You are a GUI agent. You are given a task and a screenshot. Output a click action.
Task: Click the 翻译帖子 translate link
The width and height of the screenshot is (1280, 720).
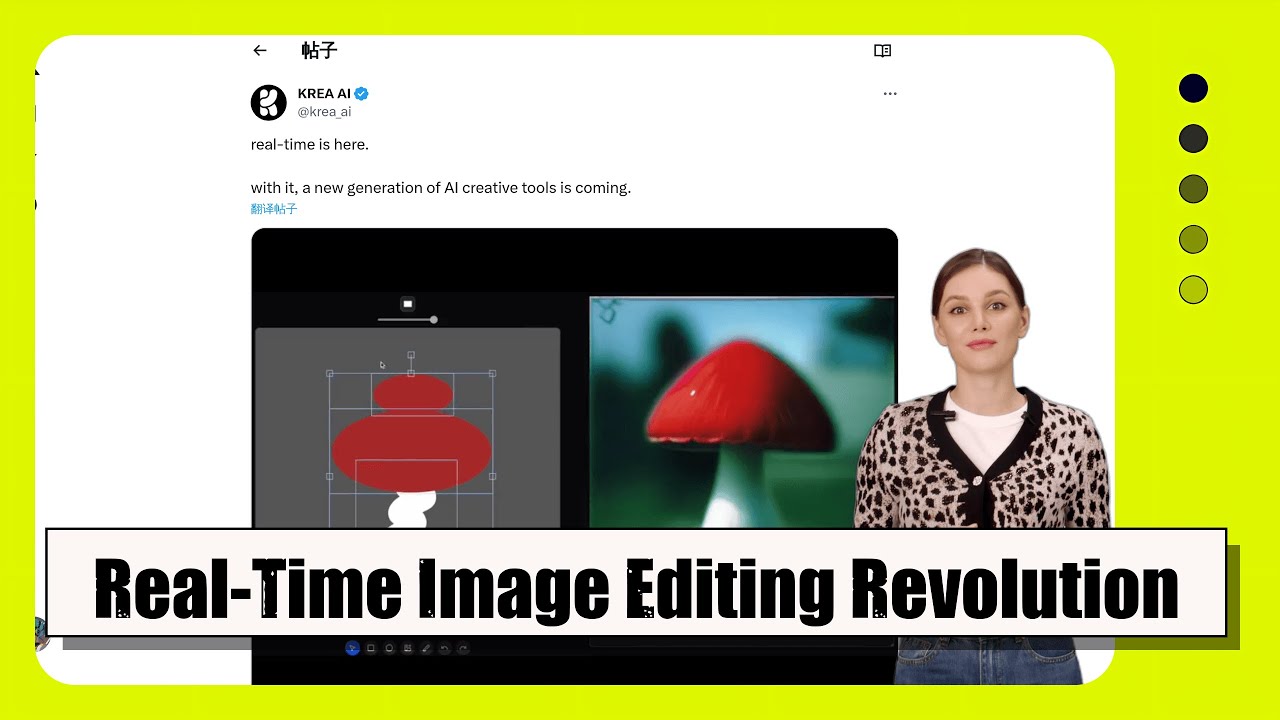click(x=274, y=209)
